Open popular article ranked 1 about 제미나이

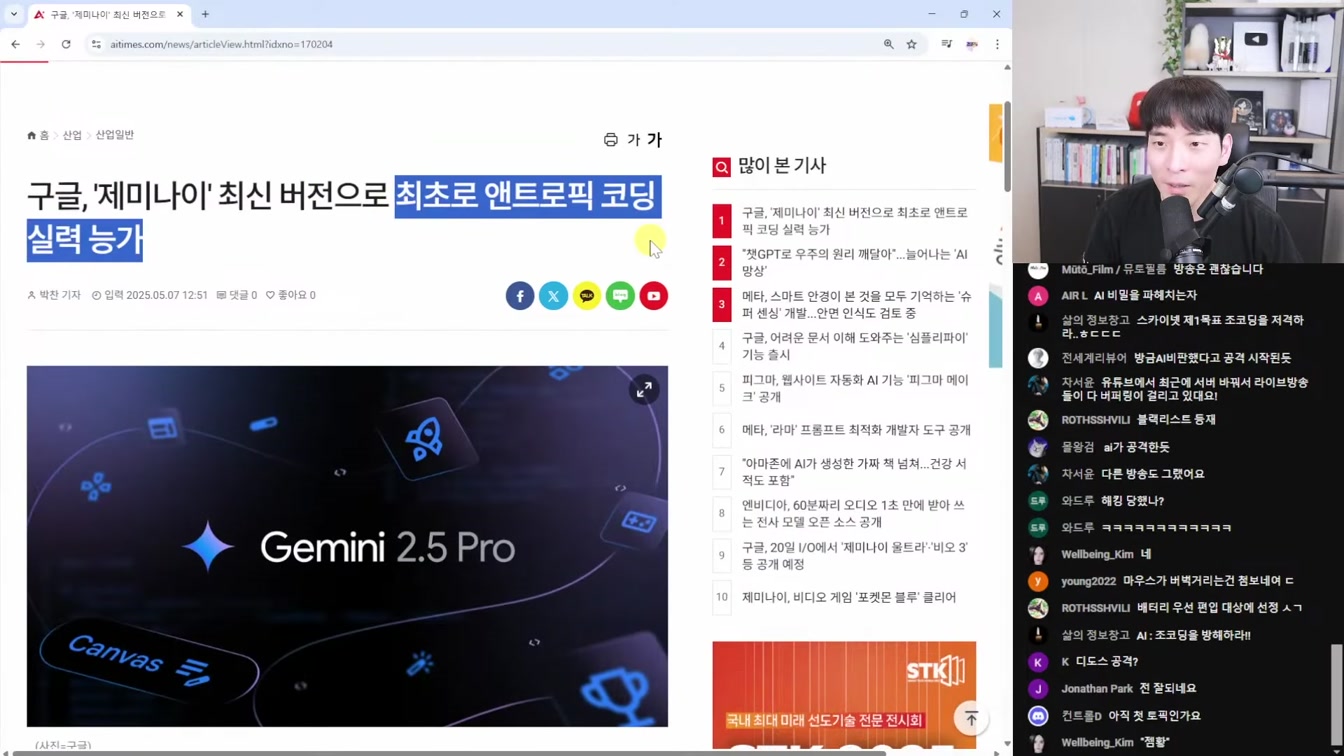tap(854, 221)
